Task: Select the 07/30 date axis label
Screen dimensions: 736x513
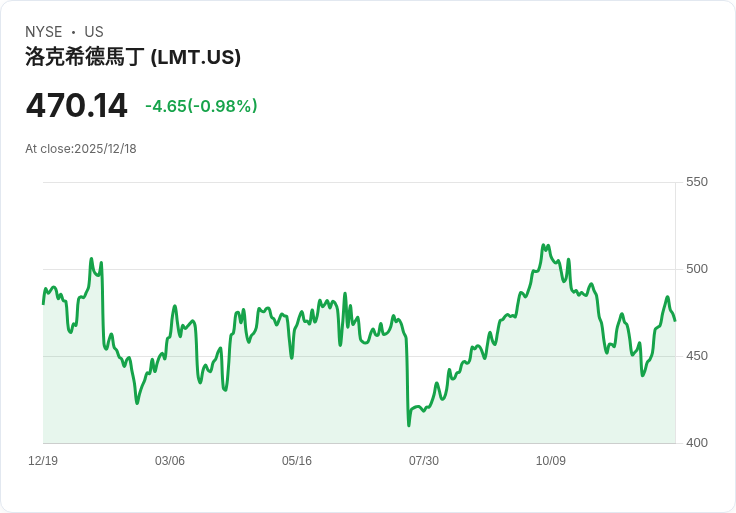Action: click(424, 461)
